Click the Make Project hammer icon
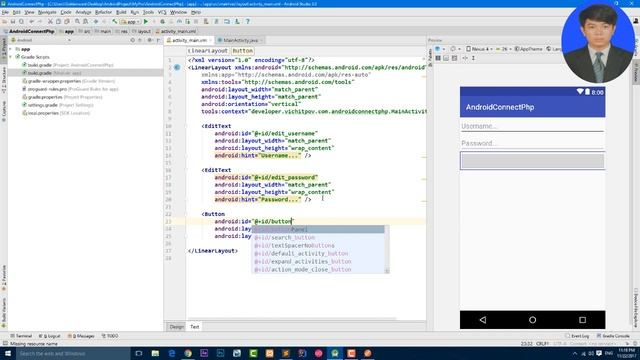The image size is (640, 360). click(x=115, y=22)
